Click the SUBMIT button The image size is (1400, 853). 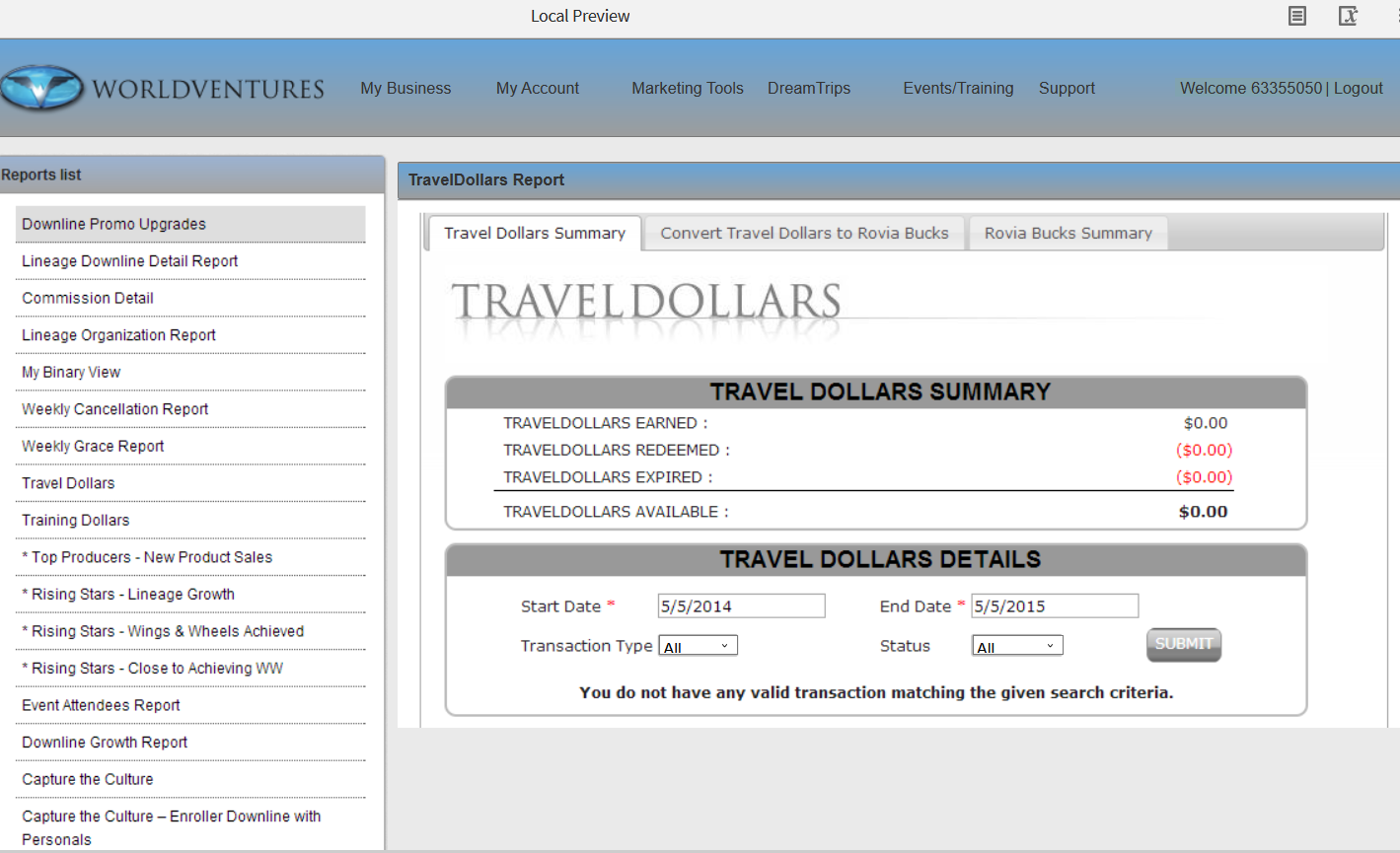click(1184, 644)
